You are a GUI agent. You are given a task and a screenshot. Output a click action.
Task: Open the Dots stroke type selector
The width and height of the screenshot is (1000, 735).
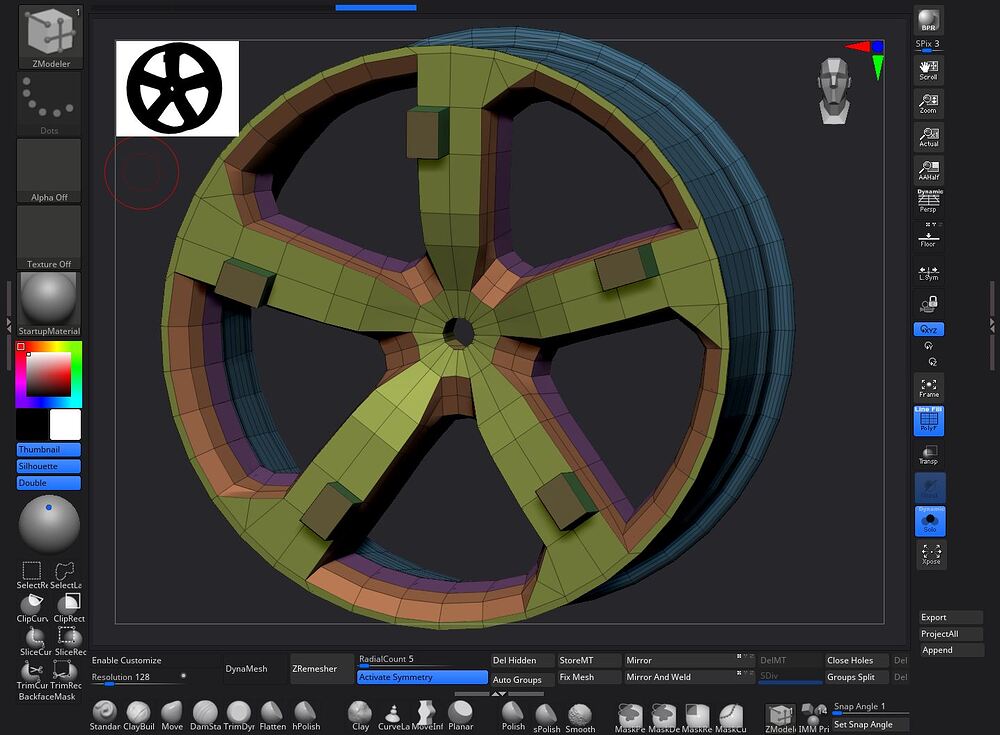coord(49,104)
